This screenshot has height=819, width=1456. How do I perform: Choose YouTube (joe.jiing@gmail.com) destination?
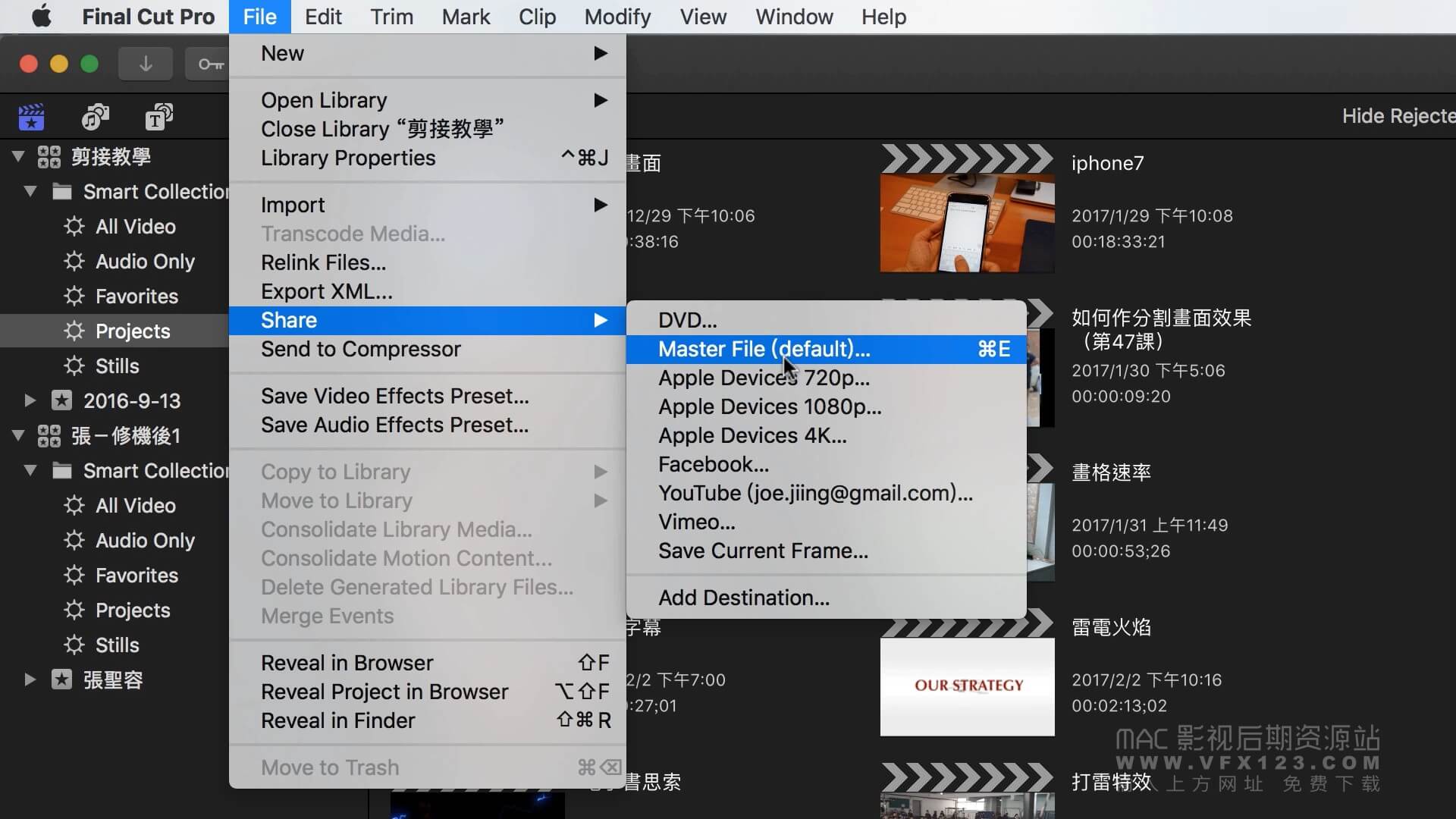point(827,493)
